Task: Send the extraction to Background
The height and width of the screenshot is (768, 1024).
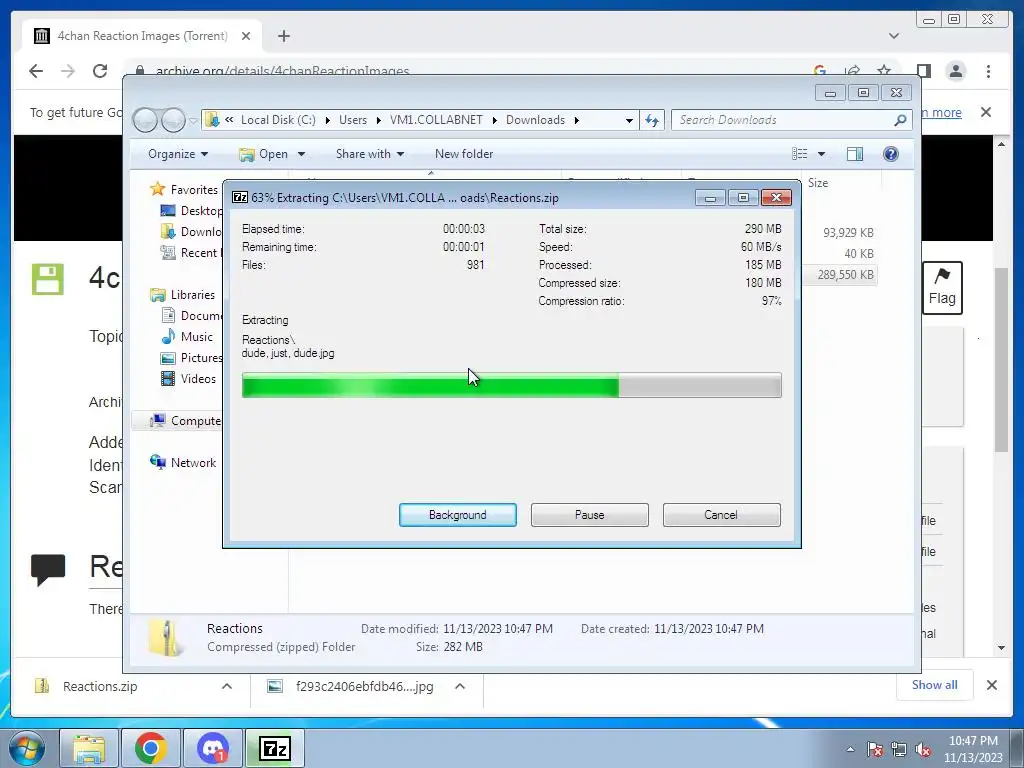Action: [457, 515]
